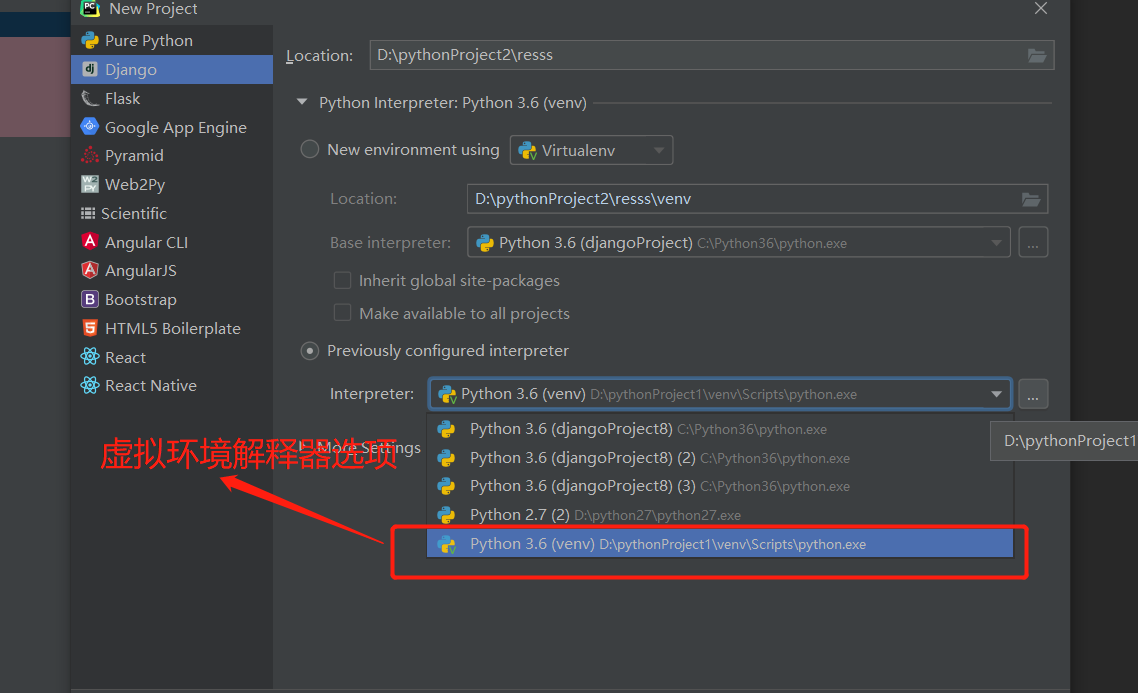
Task: Click ellipsis button next to Interpreter dropdown
Action: pos(1033,394)
